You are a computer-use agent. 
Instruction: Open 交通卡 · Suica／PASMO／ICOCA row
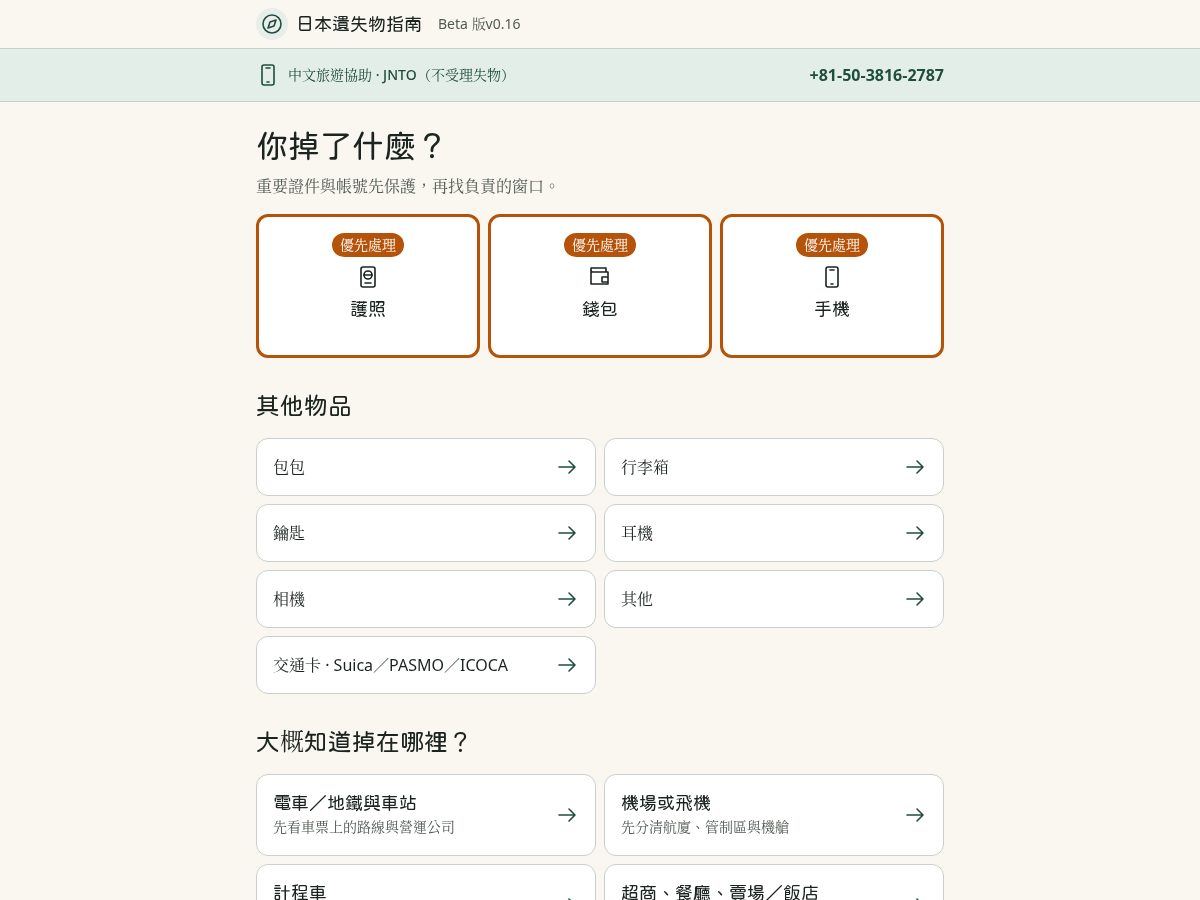(426, 665)
